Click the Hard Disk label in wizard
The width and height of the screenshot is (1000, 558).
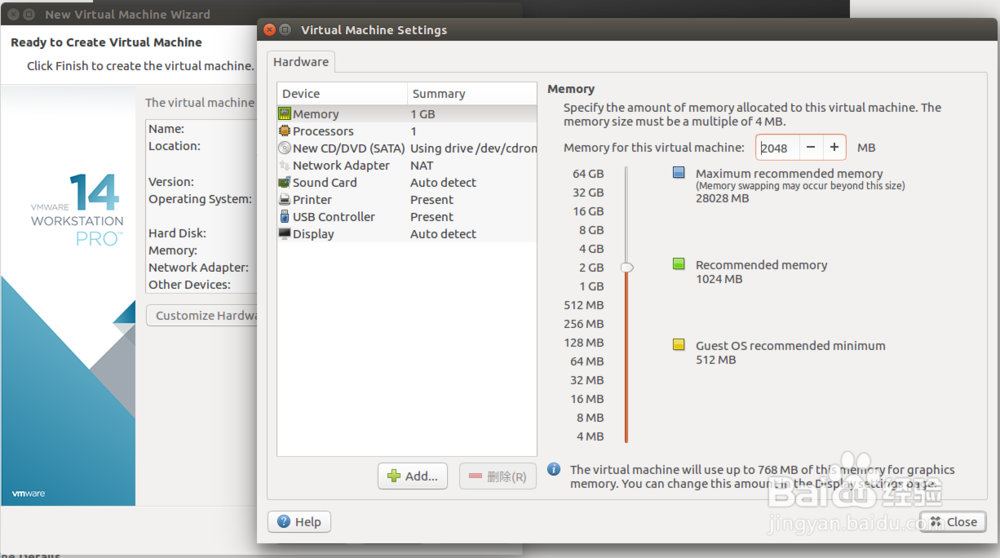[177, 233]
